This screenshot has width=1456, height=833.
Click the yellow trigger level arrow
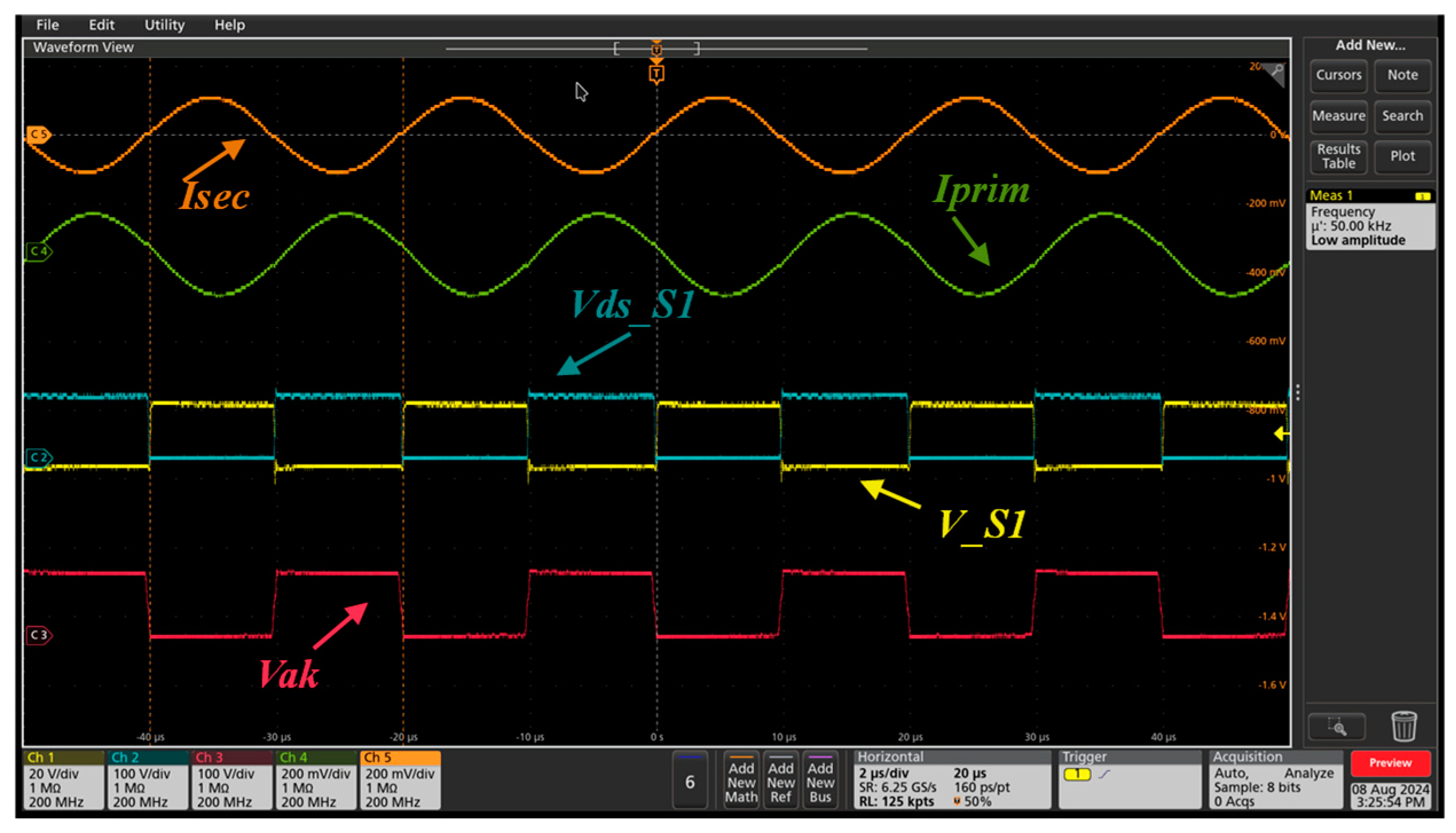[x=1281, y=434]
